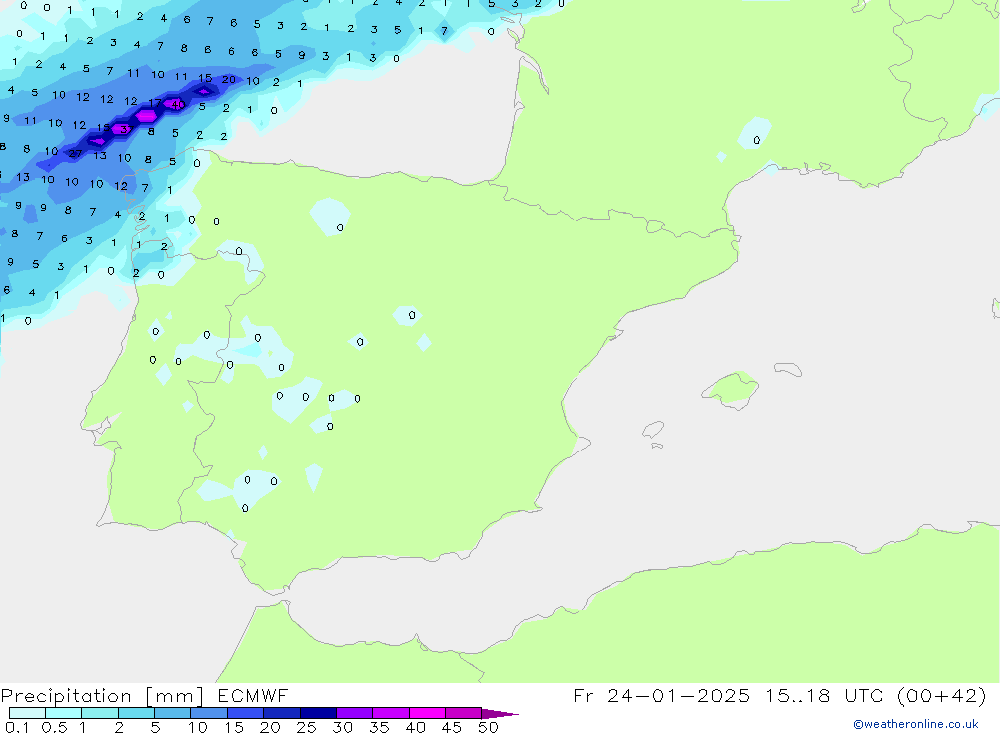Click the Menorca island outline on the map
Screen dimensions: 1000x733
(x=788, y=369)
